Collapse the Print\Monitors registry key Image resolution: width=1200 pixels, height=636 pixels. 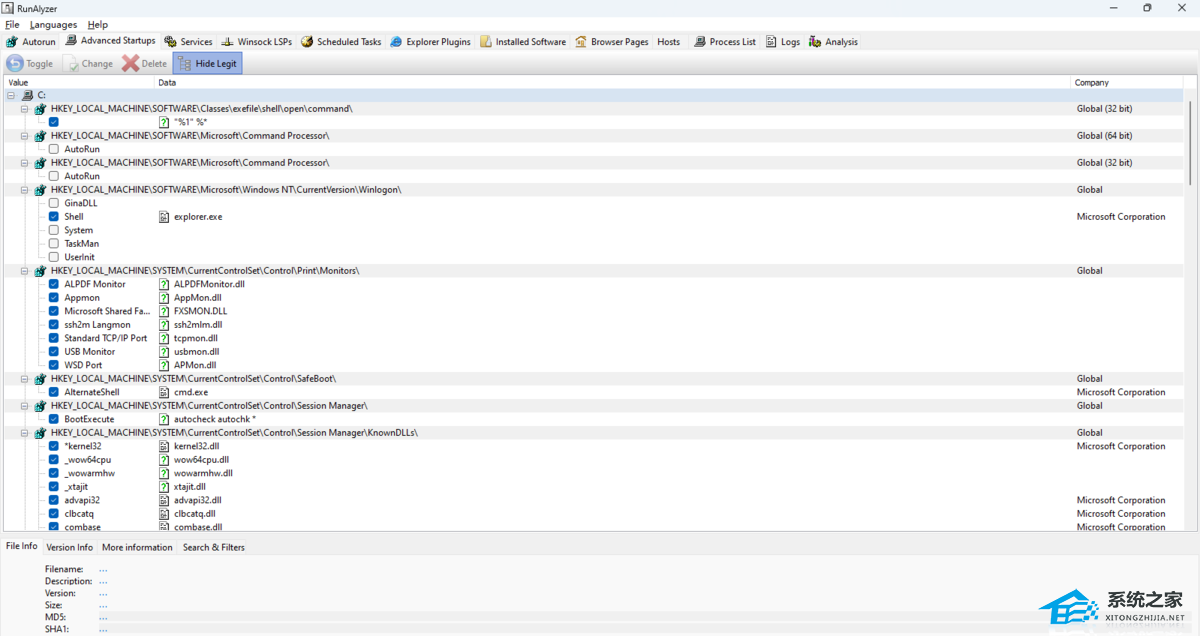[25, 270]
